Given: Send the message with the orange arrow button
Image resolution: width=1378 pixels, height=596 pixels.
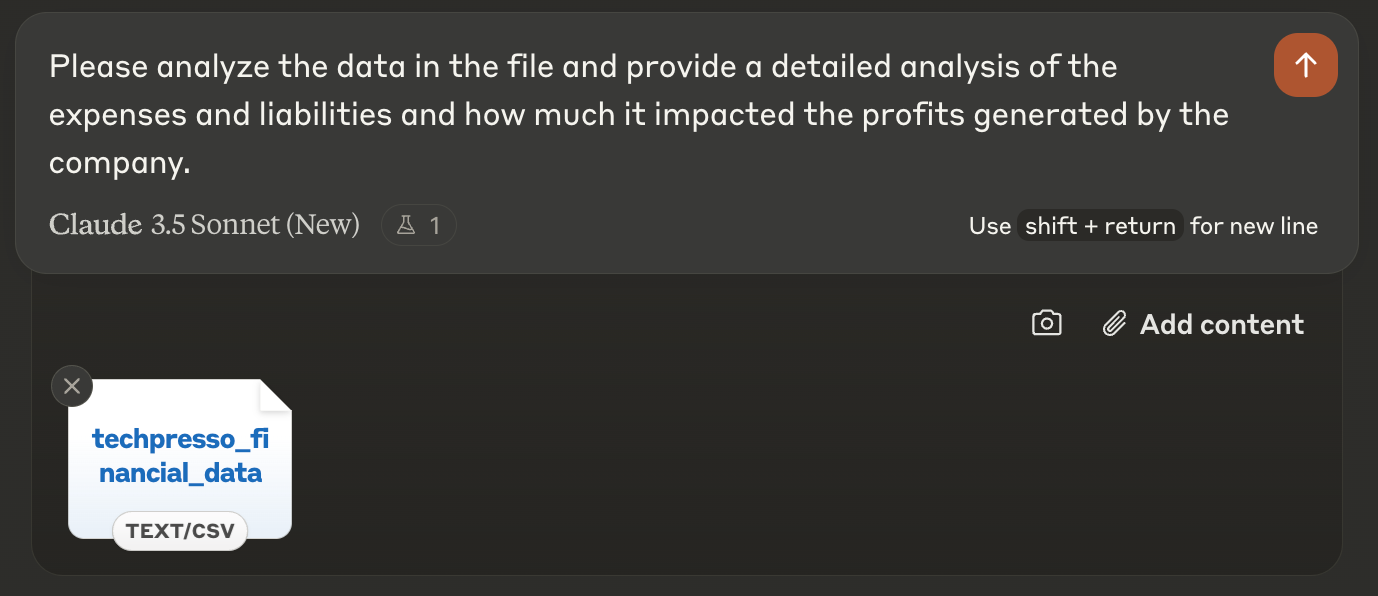Looking at the screenshot, I should point(1305,65).
